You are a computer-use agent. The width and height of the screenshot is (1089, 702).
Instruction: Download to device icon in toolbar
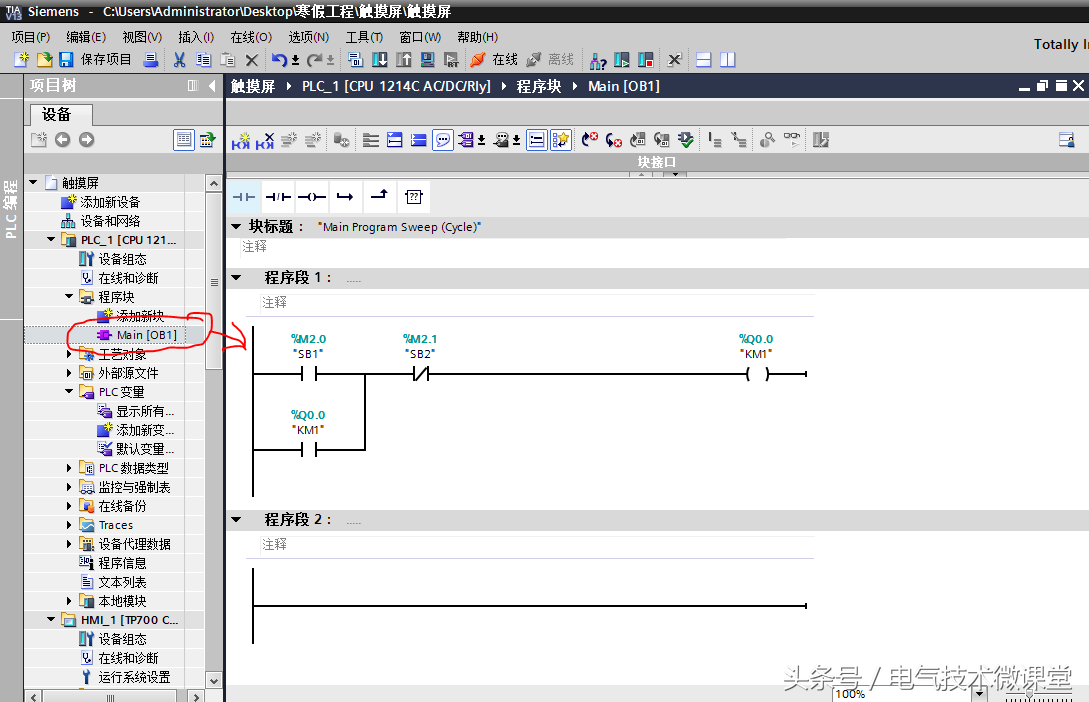tap(380, 60)
